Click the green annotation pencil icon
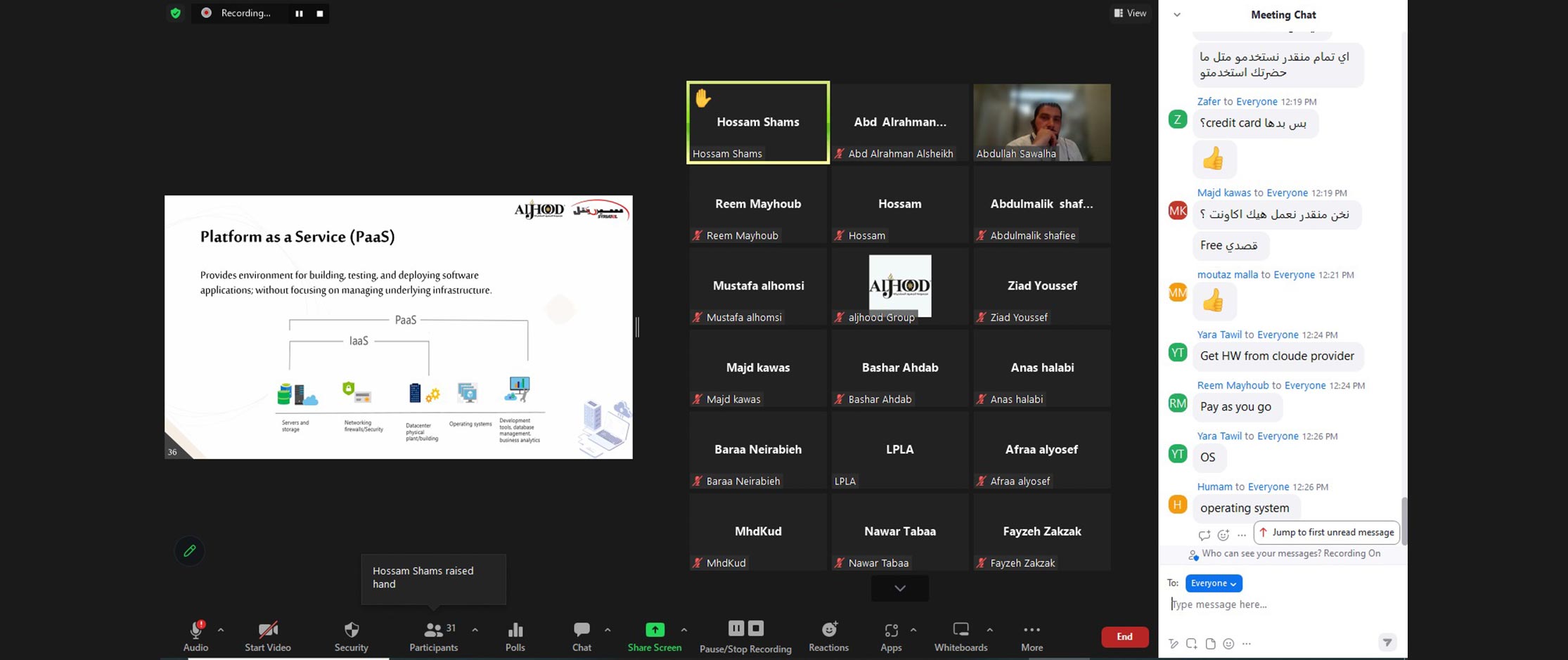This screenshot has width=1568, height=660. coord(189,551)
